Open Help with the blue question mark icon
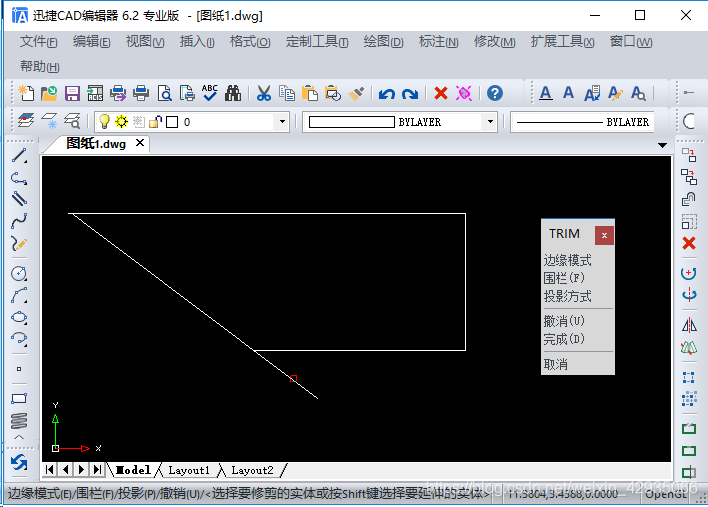The image size is (708, 507). [x=495, y=93]
